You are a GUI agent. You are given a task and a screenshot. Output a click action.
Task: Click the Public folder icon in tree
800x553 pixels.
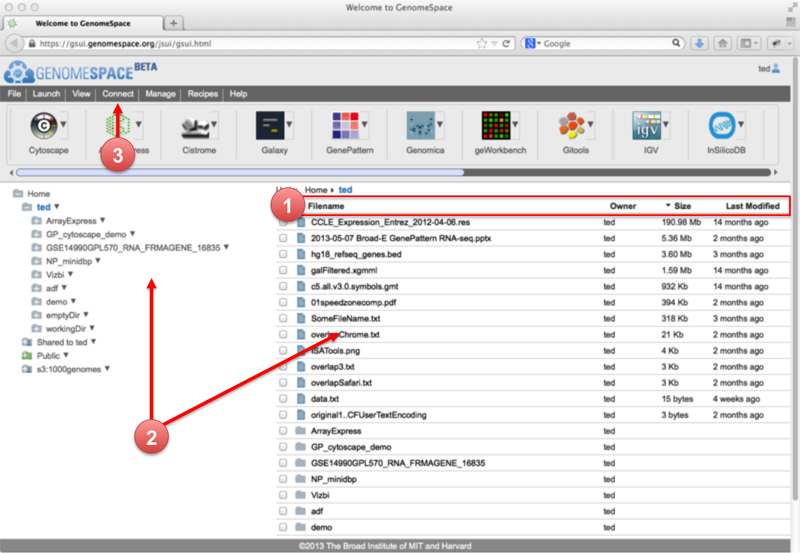pos(27,356)
